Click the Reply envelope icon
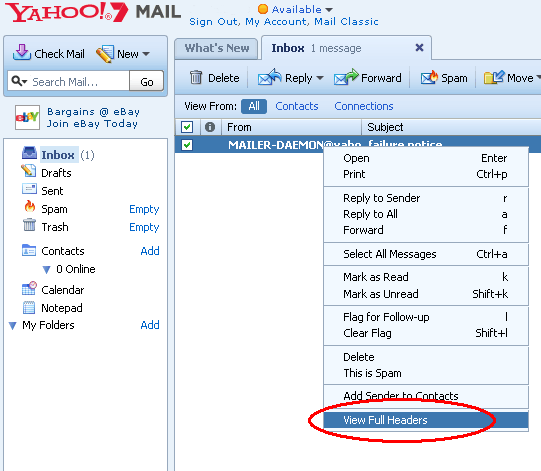 point(269,77)
